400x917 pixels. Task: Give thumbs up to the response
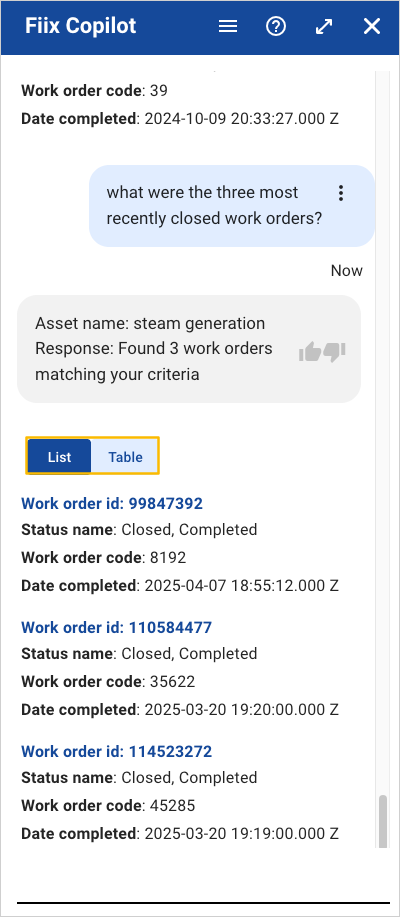pos(310,351)
